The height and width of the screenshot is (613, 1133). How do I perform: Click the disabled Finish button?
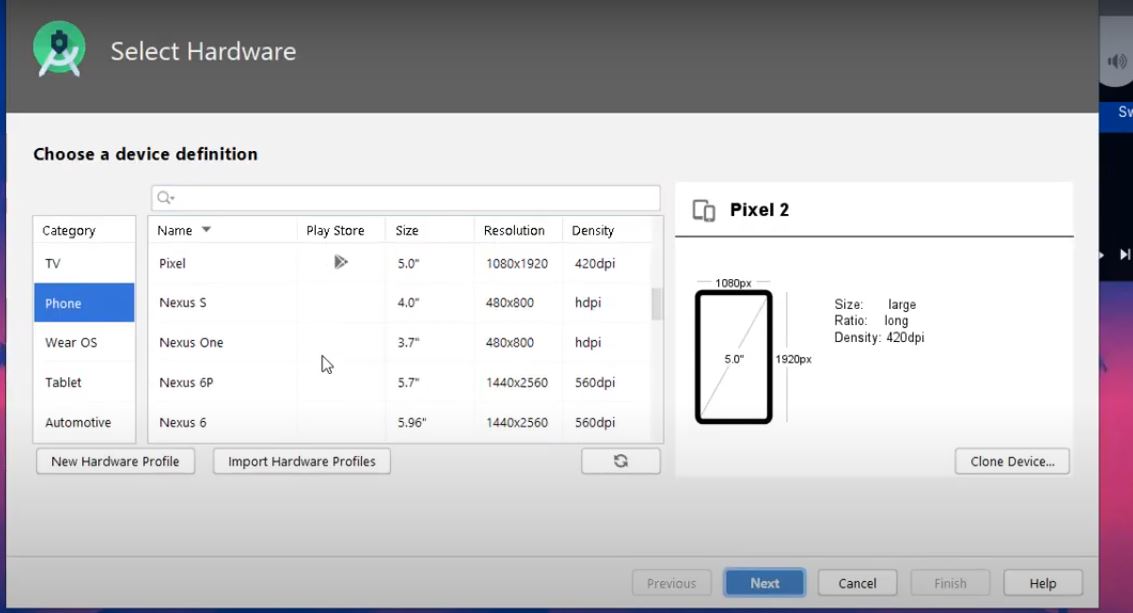(x=949, y=583)
